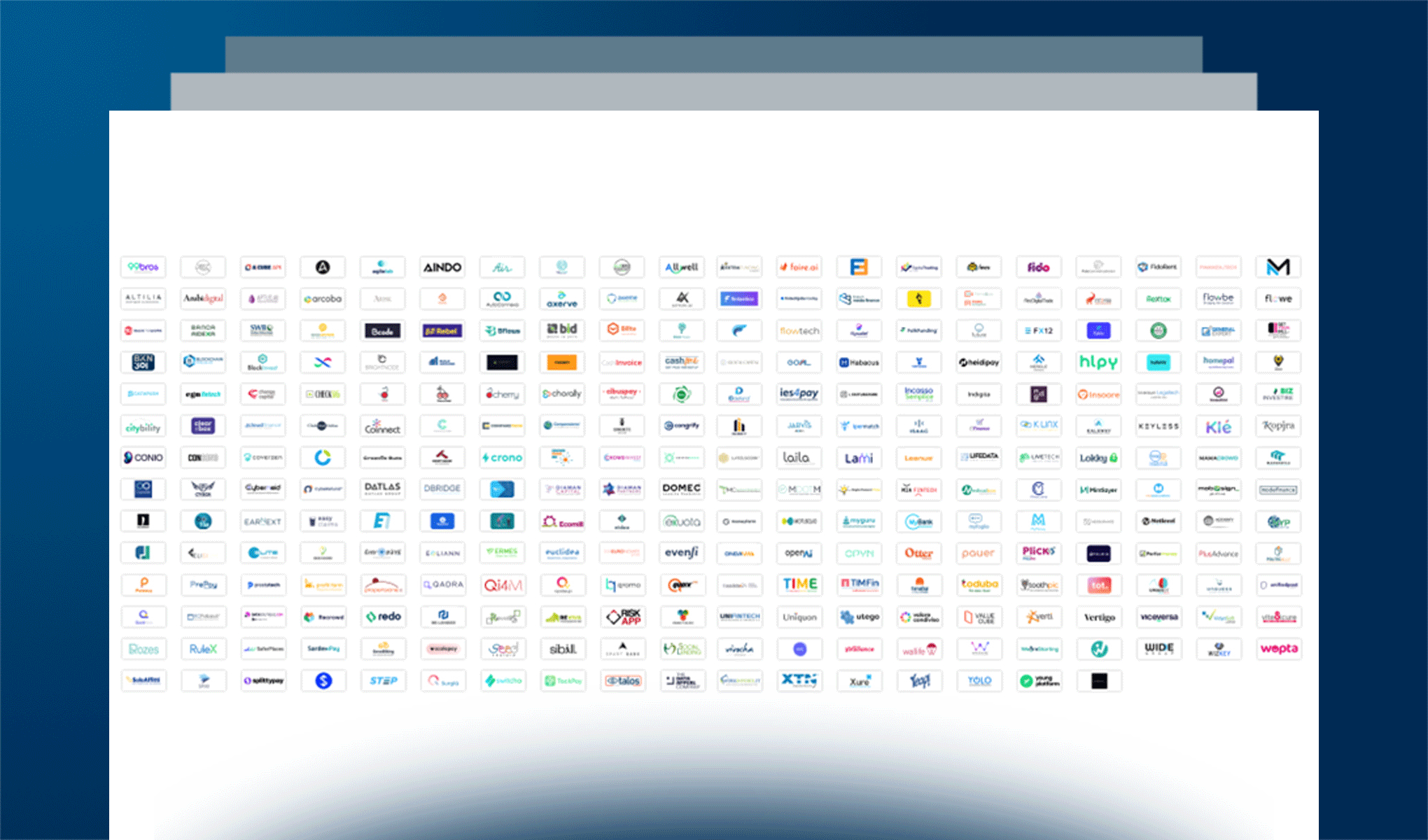Select the TIME logo tile
Screen dimensions: 1428x840
point(799,584)
